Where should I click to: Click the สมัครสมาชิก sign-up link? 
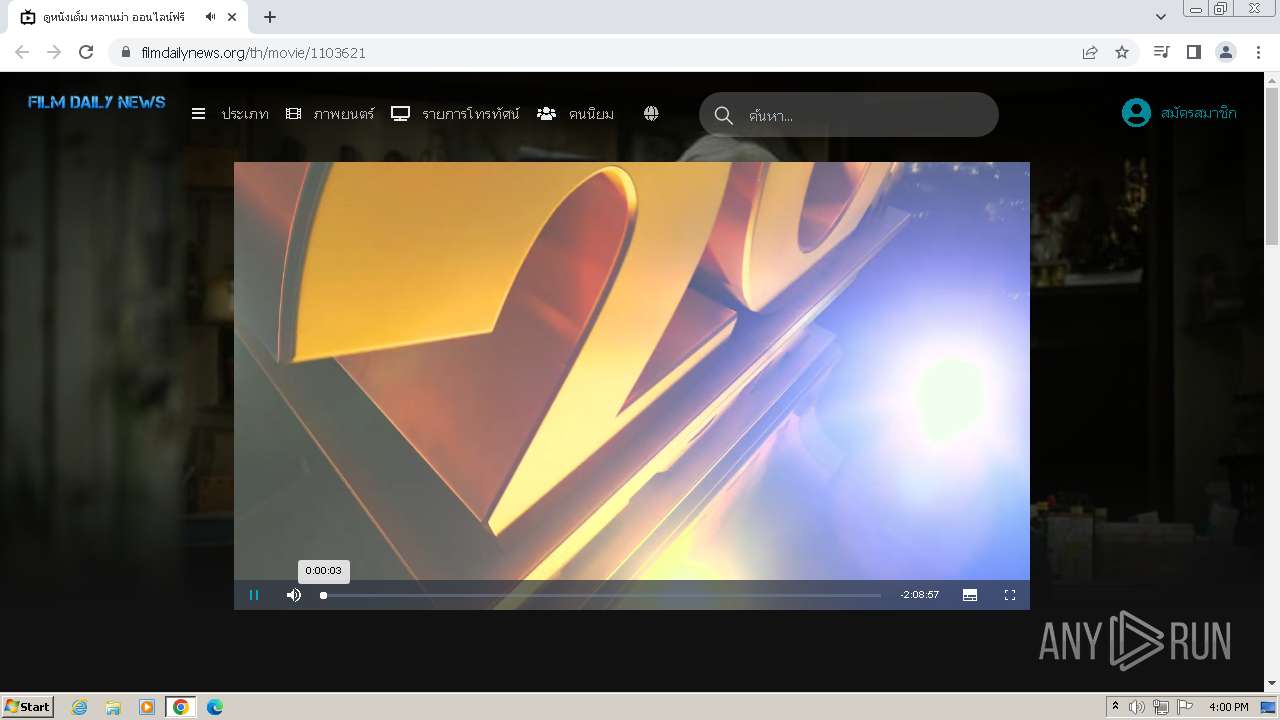tap(1199, 113)
